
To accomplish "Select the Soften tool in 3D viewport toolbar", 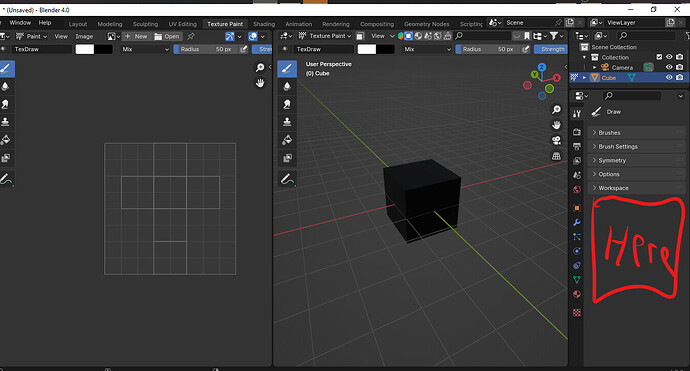I will (x=287, y=86).
